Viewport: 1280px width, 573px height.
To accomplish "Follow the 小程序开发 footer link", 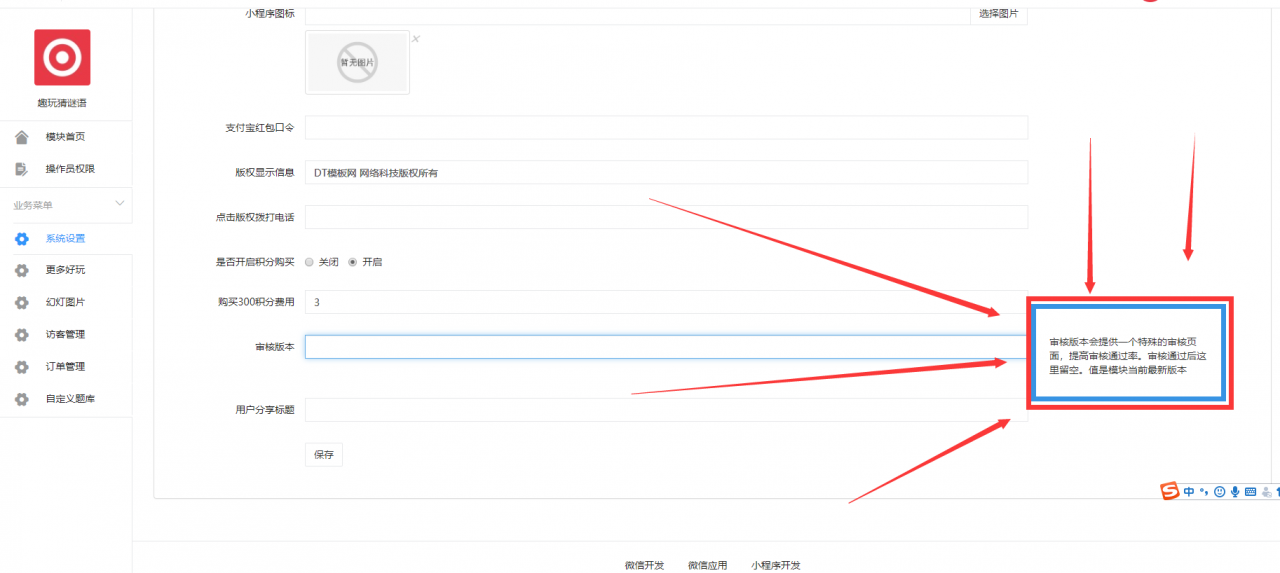I will 776,565.
